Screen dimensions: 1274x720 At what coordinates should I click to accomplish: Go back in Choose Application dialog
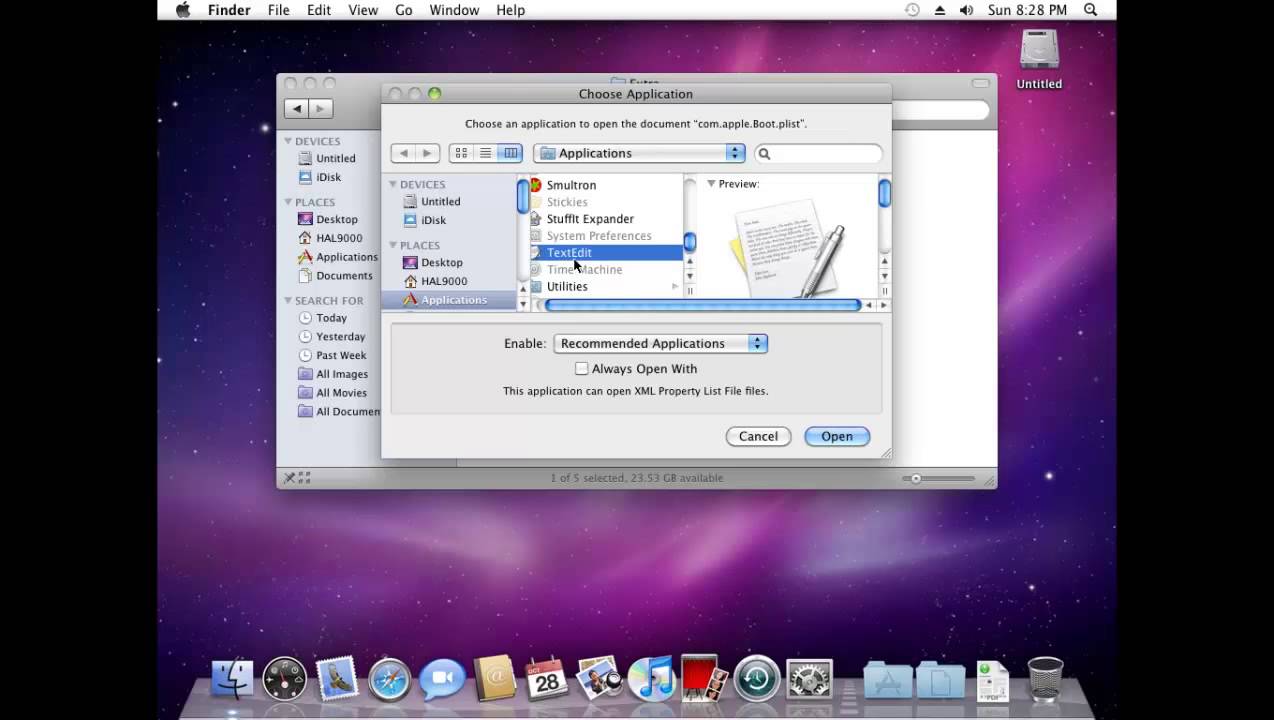tap(403, 153)
